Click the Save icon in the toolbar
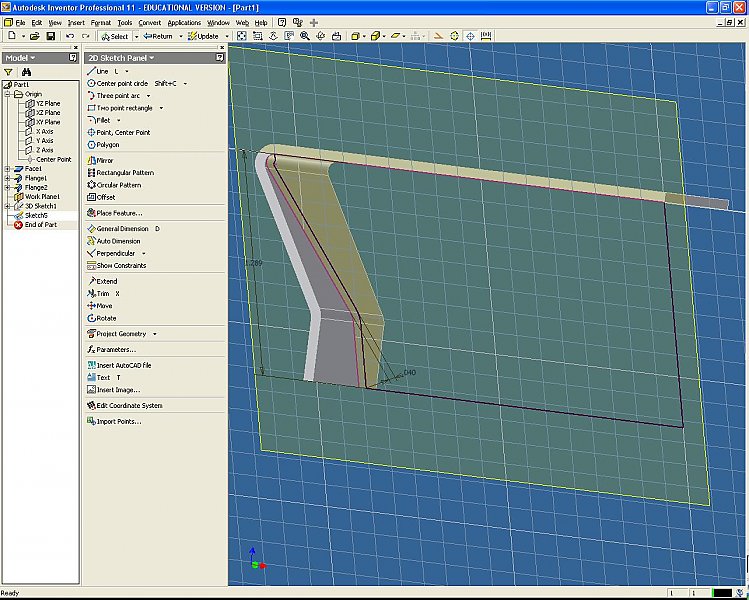The image size is (749, 600). point(50,36)
